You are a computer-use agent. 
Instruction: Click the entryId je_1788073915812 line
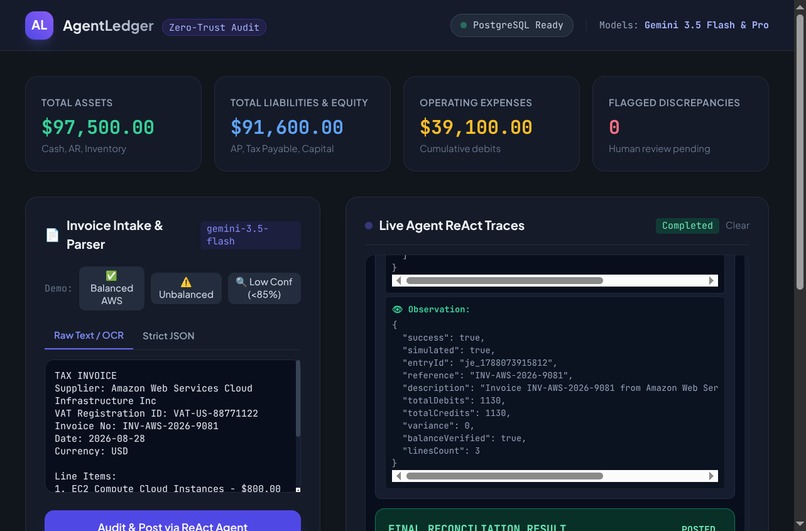click(x=480, y=363)
